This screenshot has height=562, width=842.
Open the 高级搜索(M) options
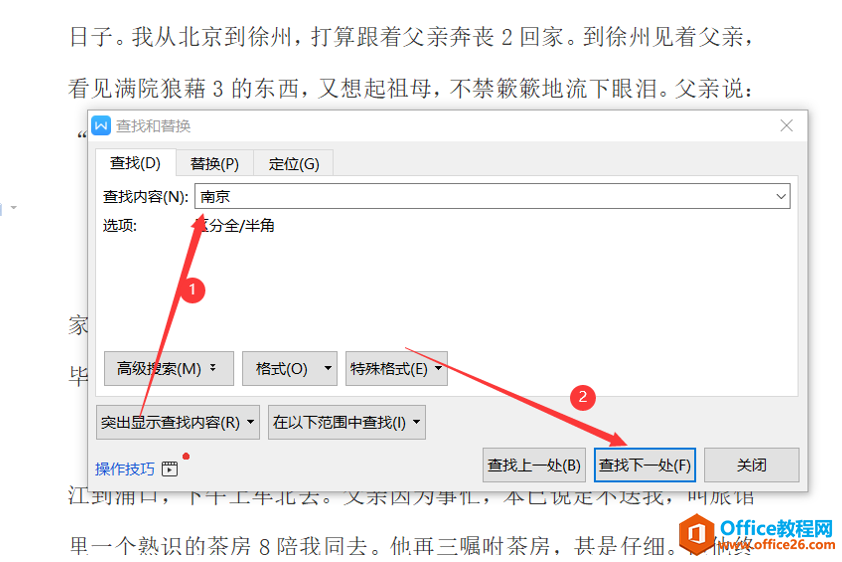(169, 368)
